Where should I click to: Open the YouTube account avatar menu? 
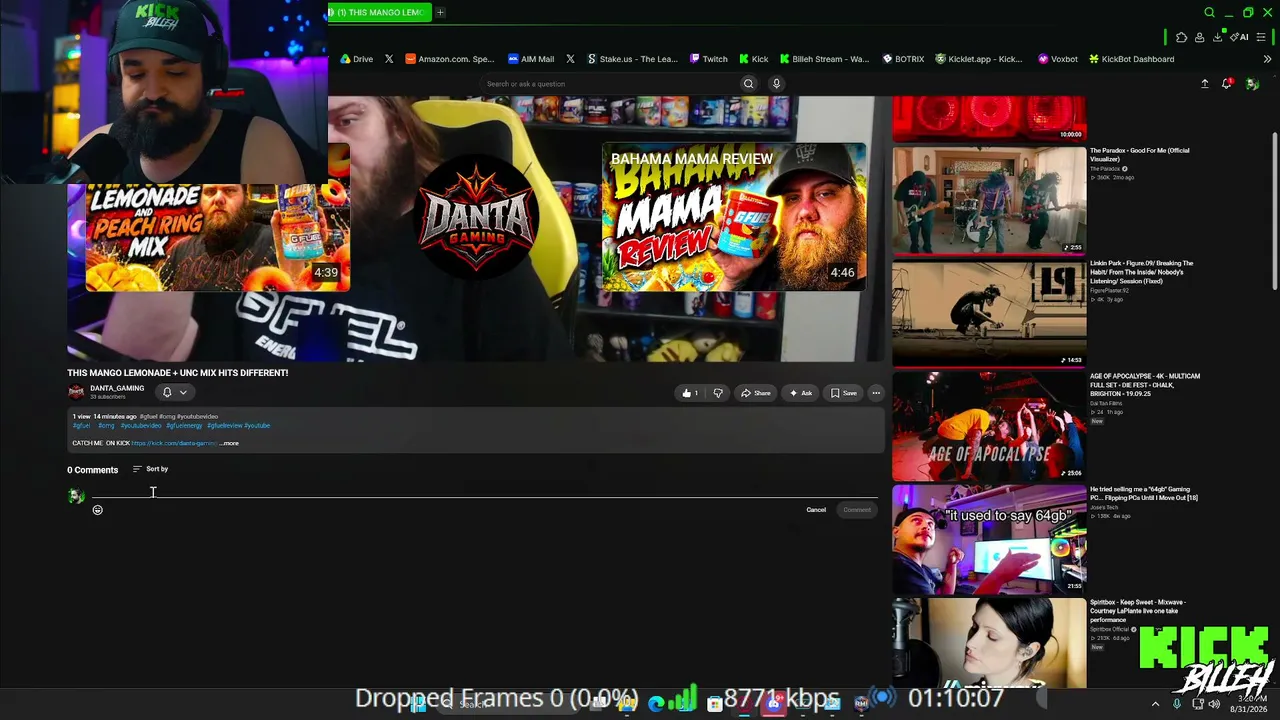[1252, 84]
